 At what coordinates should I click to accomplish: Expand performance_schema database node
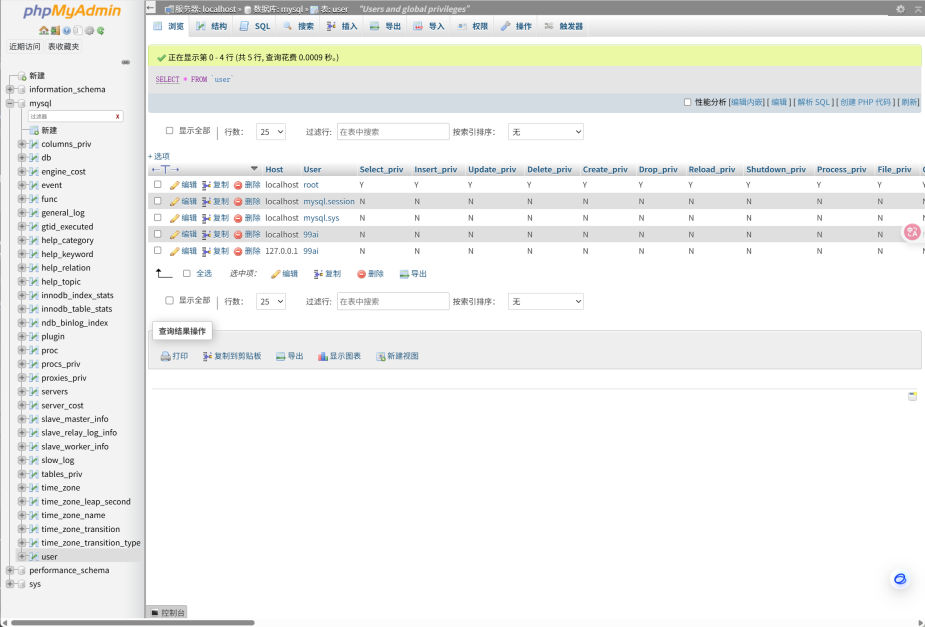click(9, 570)
